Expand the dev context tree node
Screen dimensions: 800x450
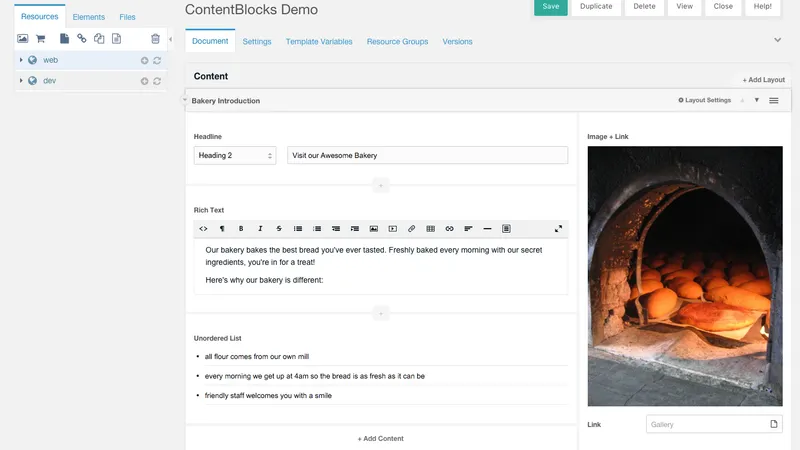point(21,81)
